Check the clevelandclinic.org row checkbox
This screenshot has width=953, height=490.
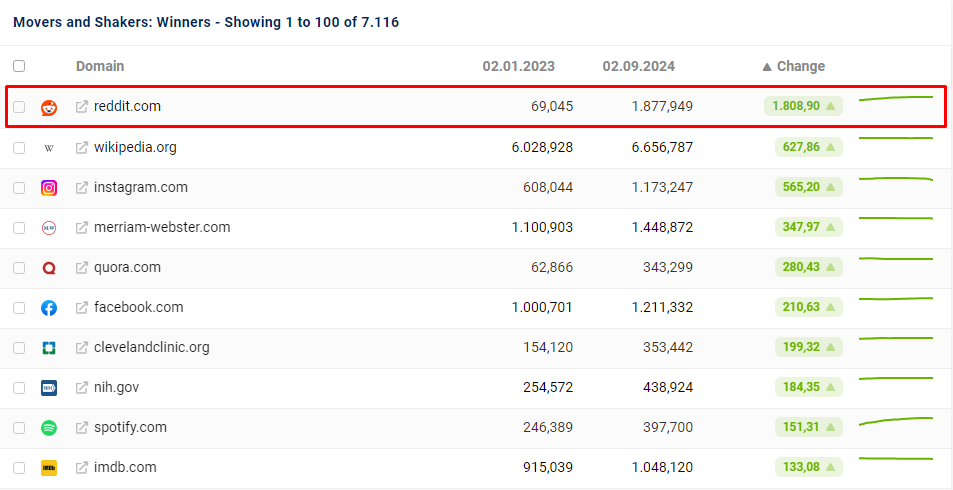(19, 348)
